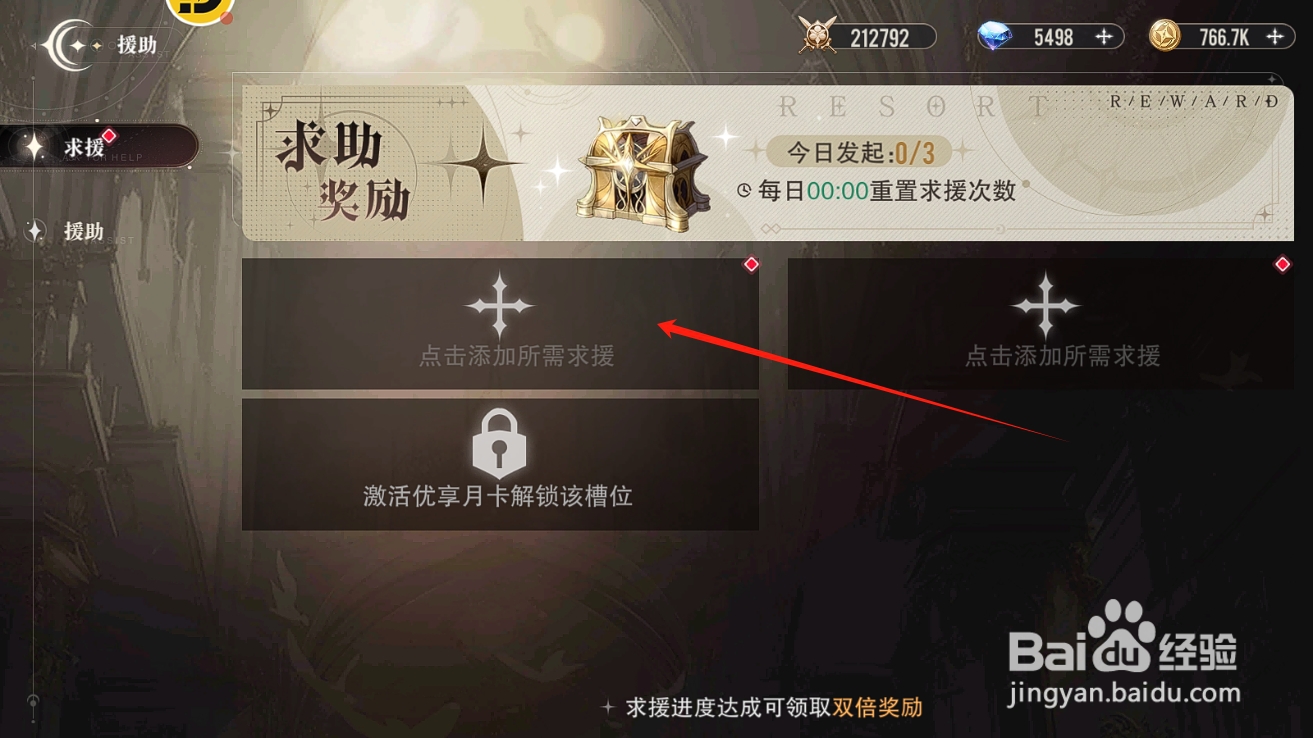Click the plus cross in left request slot

pos(499,304)
